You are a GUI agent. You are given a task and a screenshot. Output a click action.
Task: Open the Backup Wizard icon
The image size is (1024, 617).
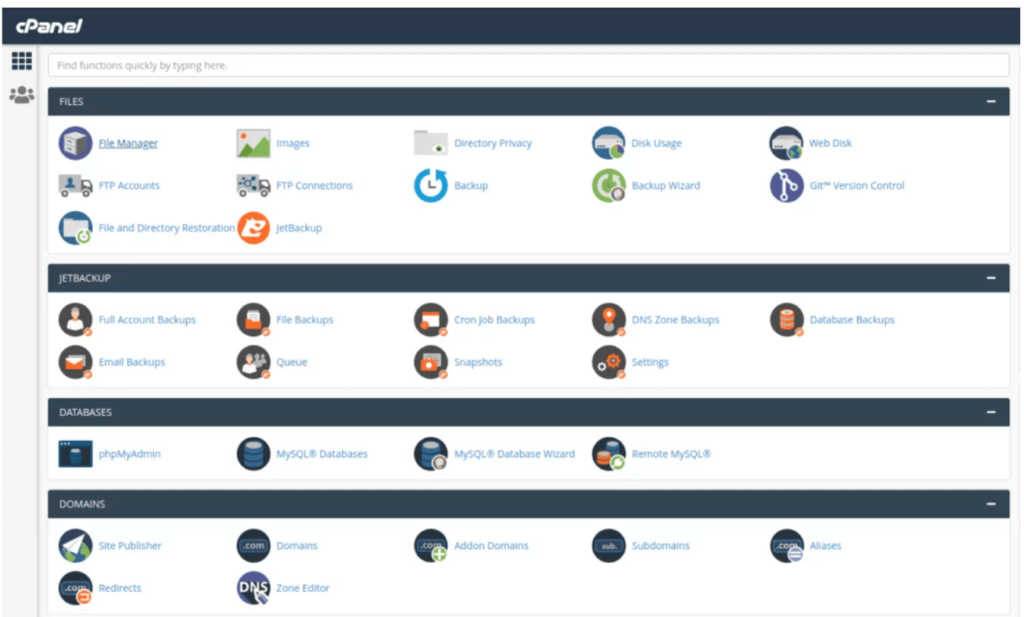tap(608, 185)
